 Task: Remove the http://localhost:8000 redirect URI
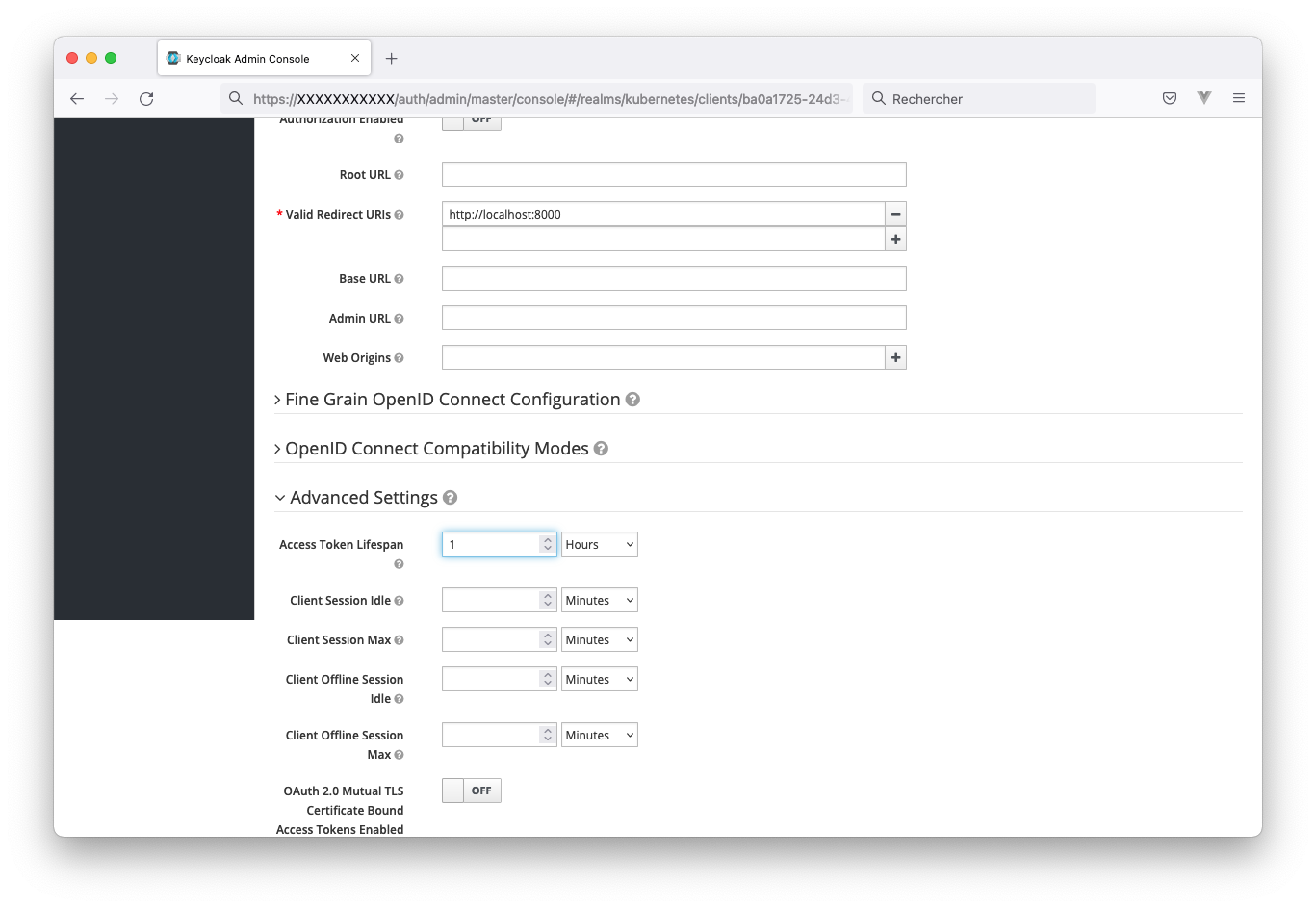pos(895,214)
